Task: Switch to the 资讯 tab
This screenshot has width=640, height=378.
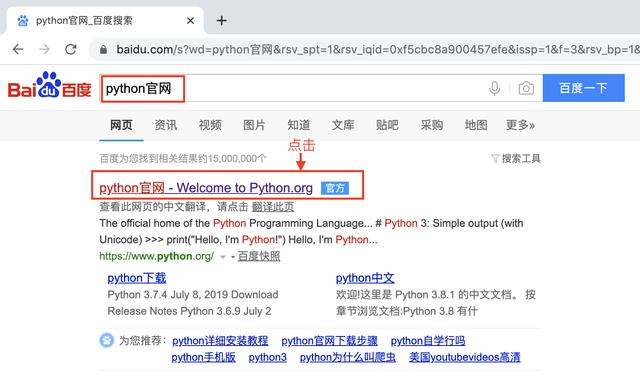Action: coord(166,125)
